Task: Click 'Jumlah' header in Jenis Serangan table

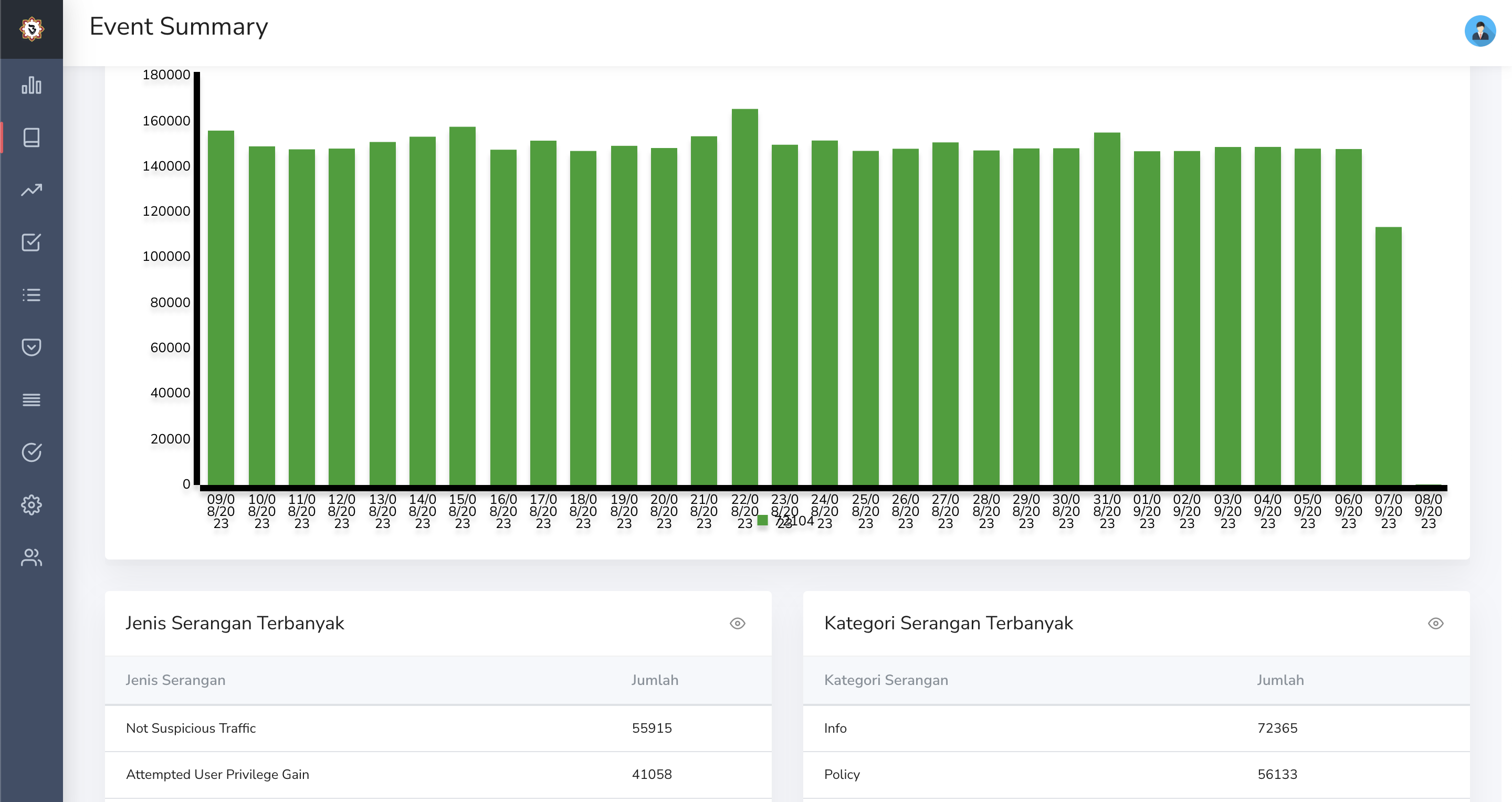Action: 655,680
